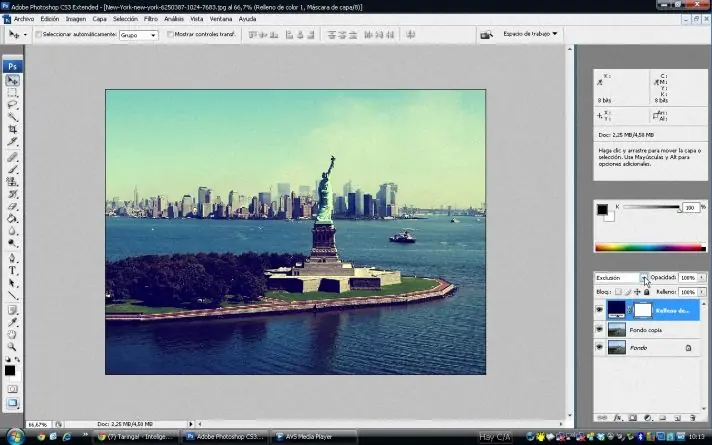Image resolution: width=712 pixels, height=445 pixels.
Task: Check Mostrar controles transf. option
Action: tap(169, 34)
